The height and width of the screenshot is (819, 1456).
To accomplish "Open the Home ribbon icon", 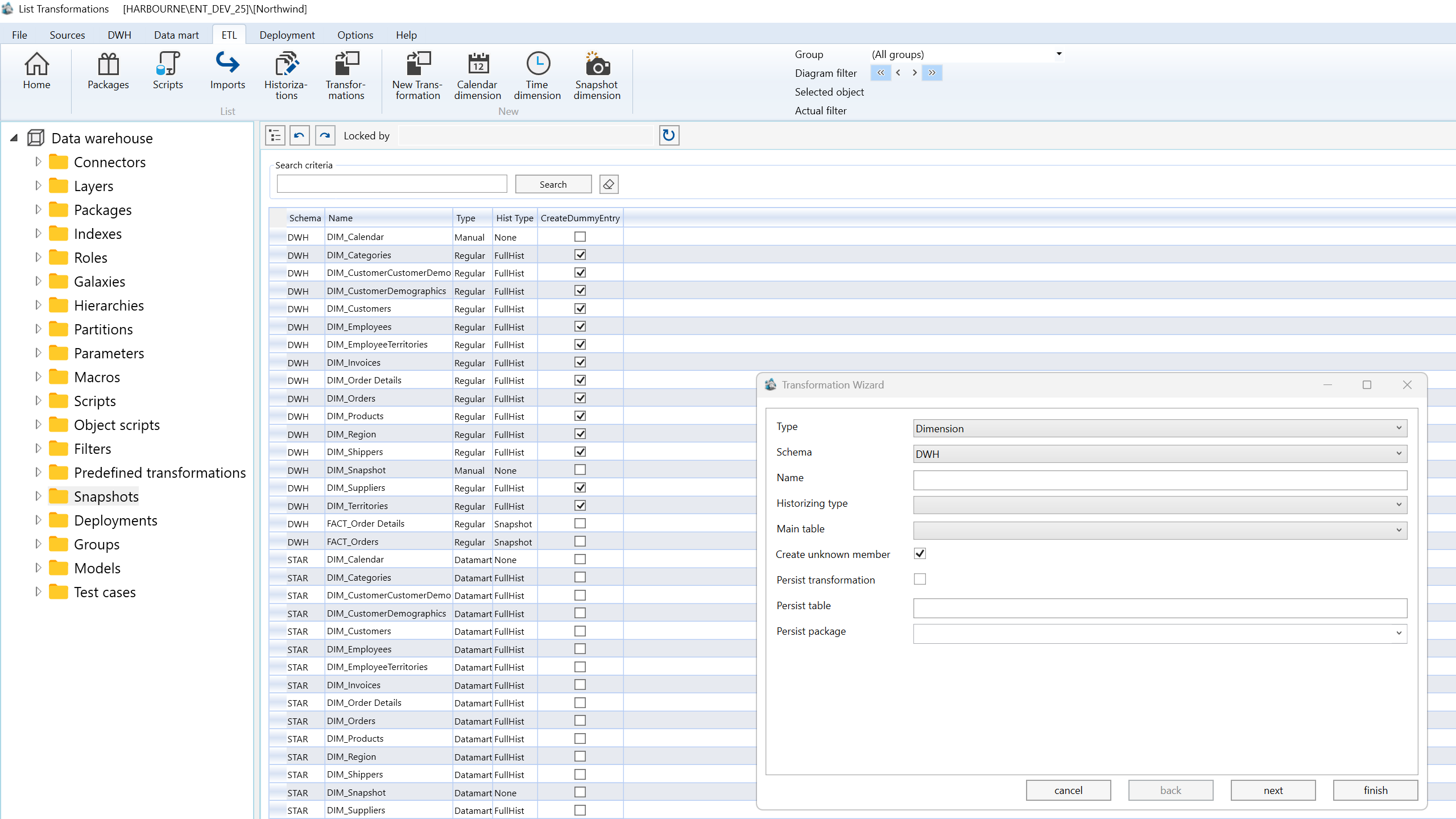I will coord(36,71).
